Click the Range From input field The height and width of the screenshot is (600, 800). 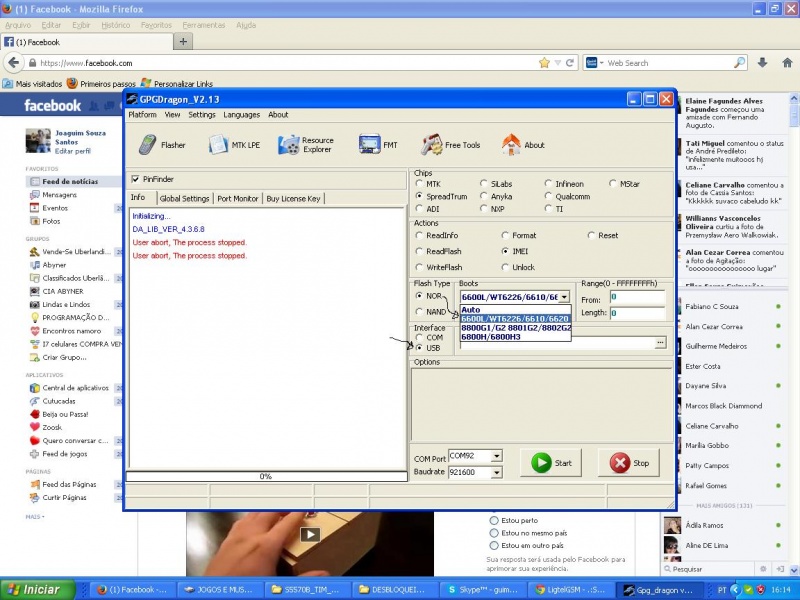point(637,297)
